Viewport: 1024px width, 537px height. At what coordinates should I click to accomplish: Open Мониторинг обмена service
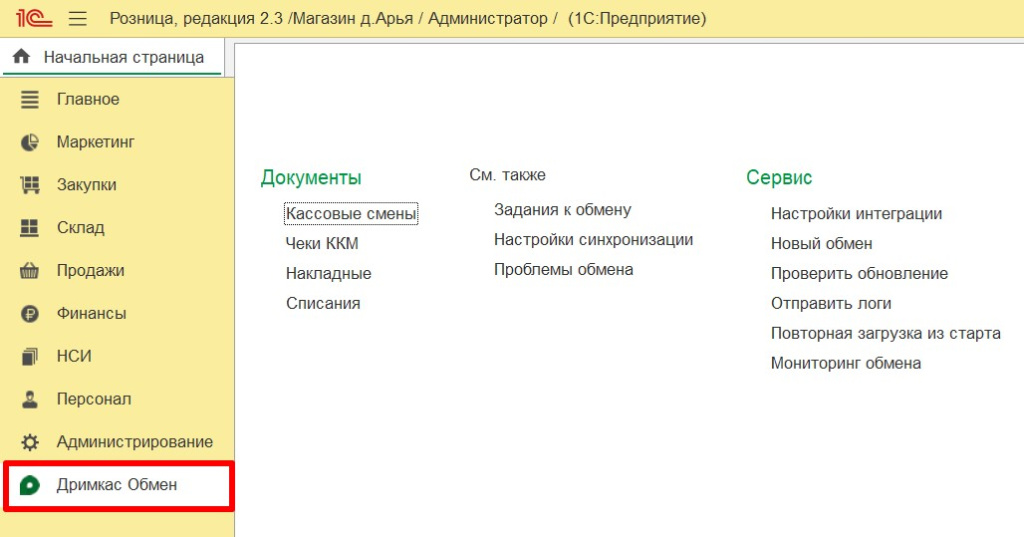[x=845, y=363]
